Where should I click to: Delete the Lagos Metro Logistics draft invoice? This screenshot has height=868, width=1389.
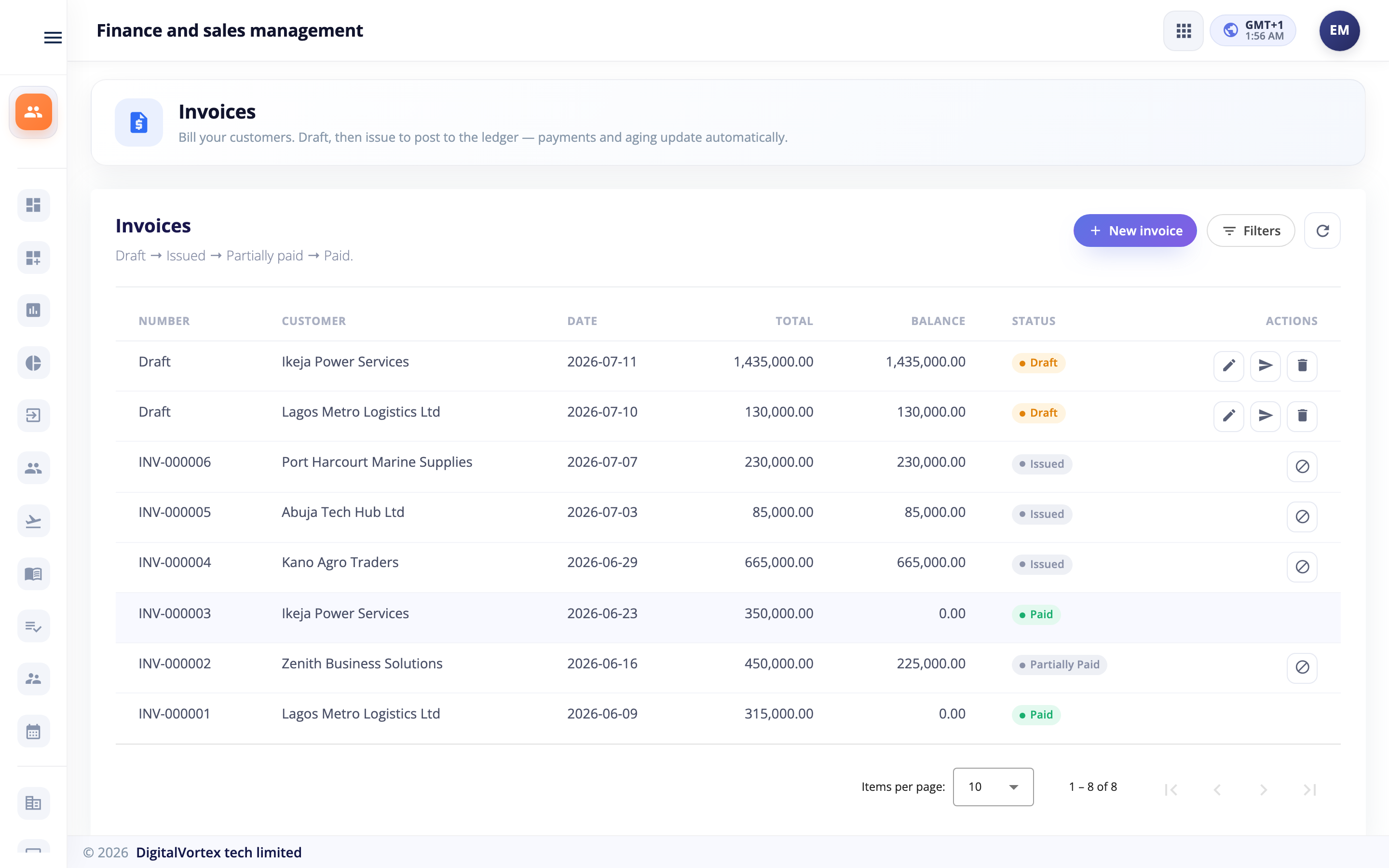click(x=1302, y=416)
